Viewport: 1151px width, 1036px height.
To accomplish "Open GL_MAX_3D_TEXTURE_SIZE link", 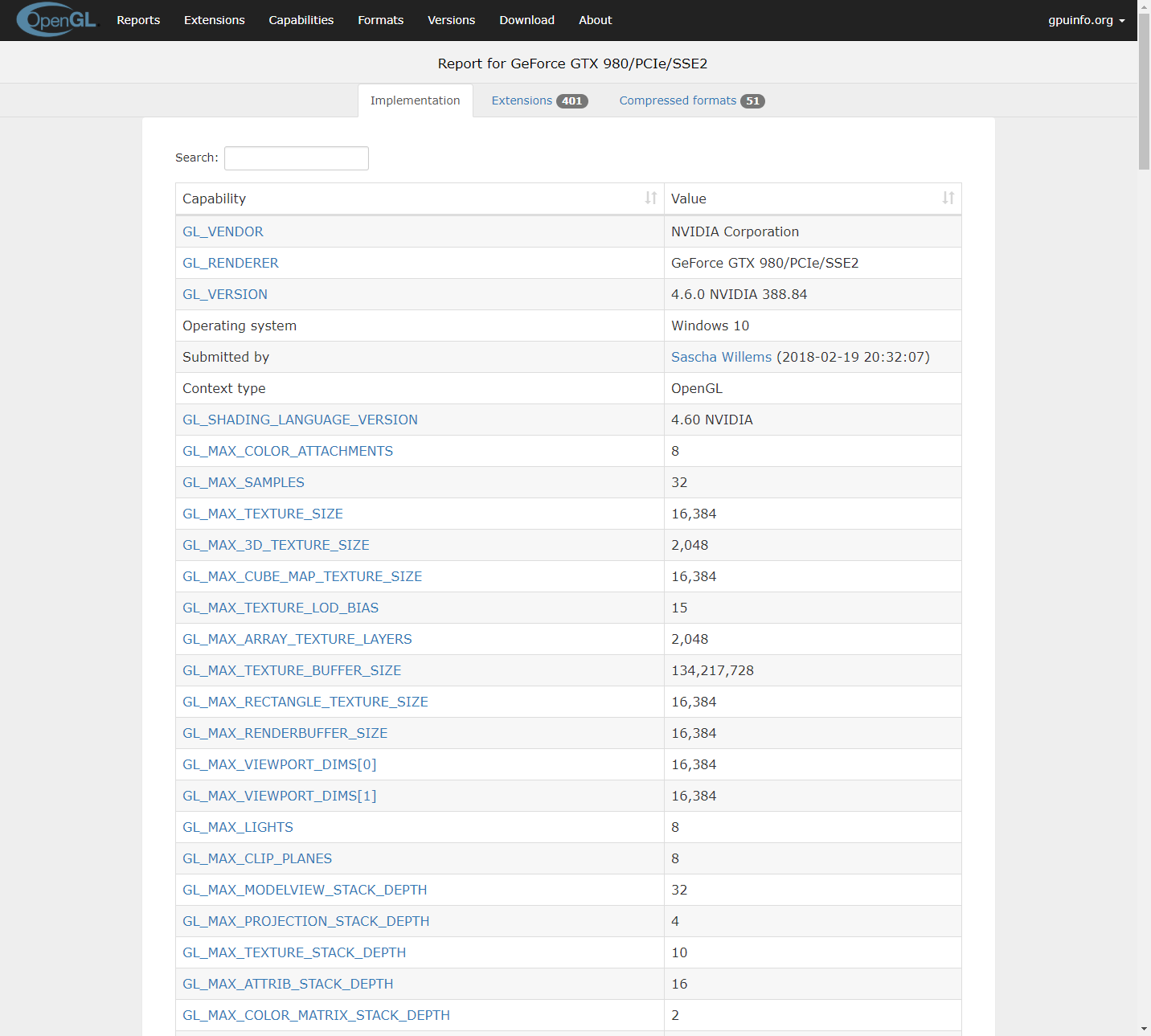I will 276,545.
